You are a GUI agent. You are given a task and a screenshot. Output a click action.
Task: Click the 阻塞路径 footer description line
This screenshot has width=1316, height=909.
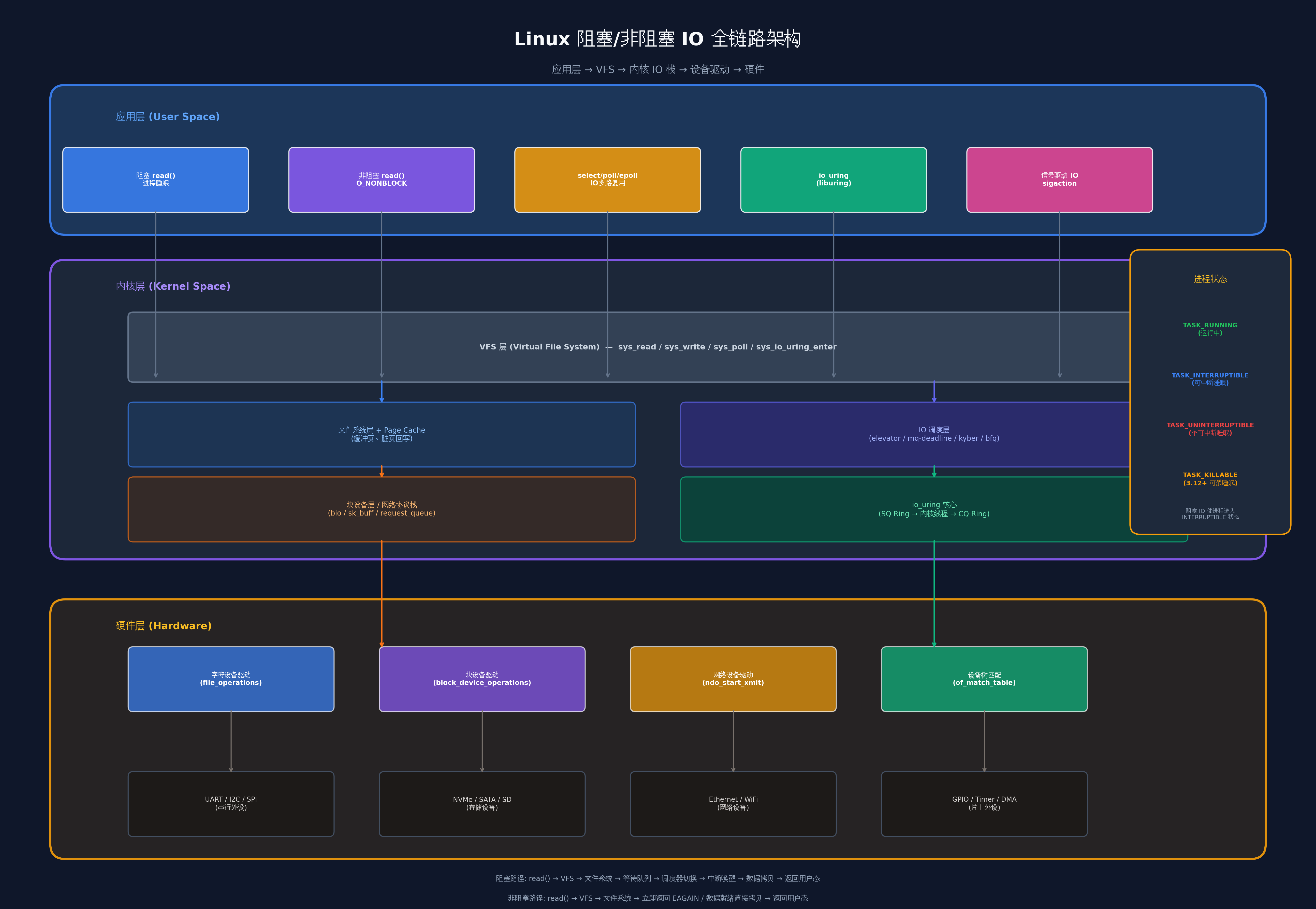point(658,878)
